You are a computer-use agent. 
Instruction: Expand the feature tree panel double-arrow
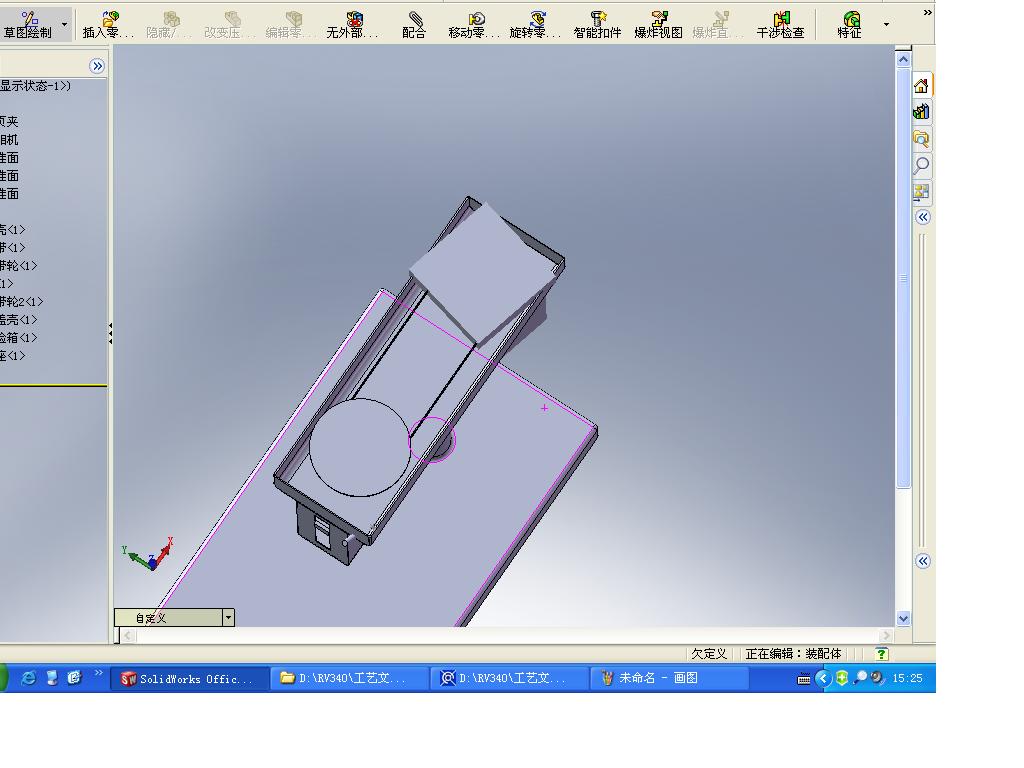(97, 66)
